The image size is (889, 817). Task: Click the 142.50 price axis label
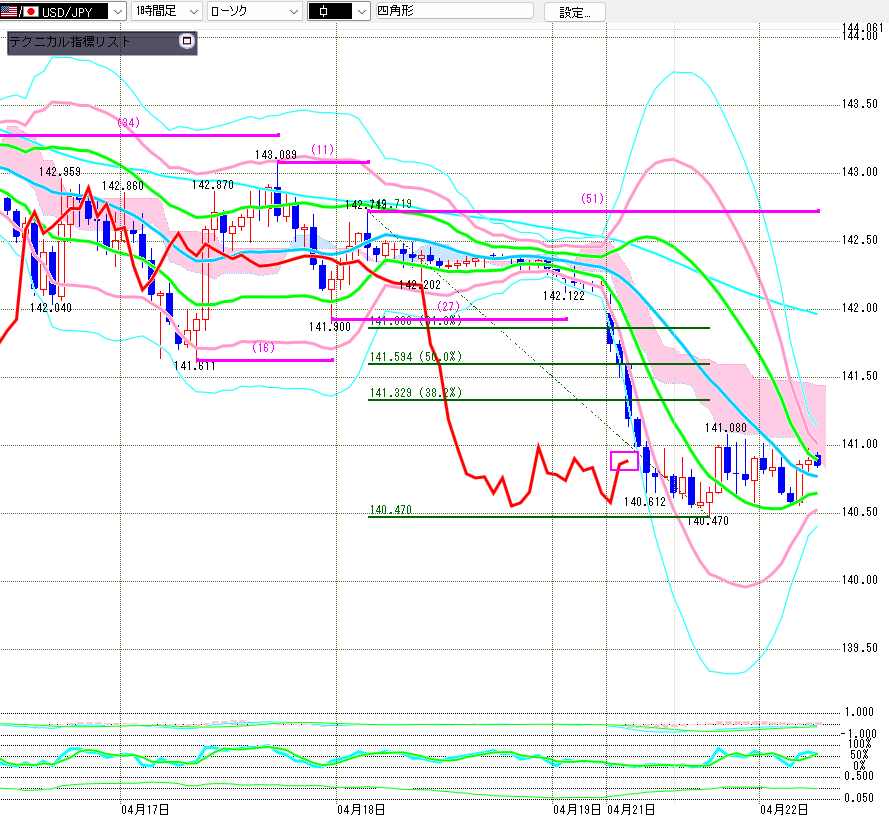860,240
